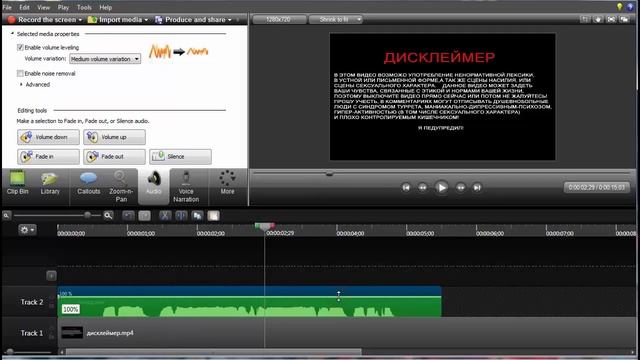Jump to the previous clip
The height and width of the screenshot is (360, 640).
coord(406,187)
